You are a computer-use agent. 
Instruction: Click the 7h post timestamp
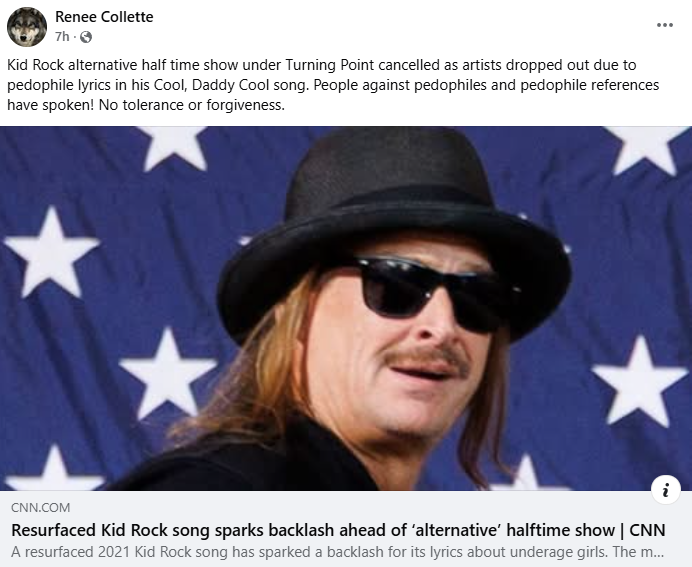pos(62,37)
